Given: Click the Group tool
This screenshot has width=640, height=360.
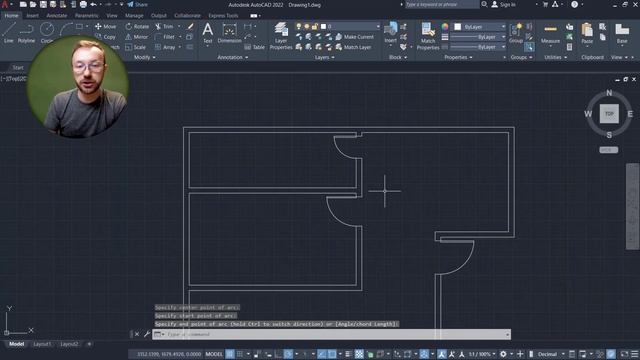Looking at the screenshot, I should tap(516, 33).
